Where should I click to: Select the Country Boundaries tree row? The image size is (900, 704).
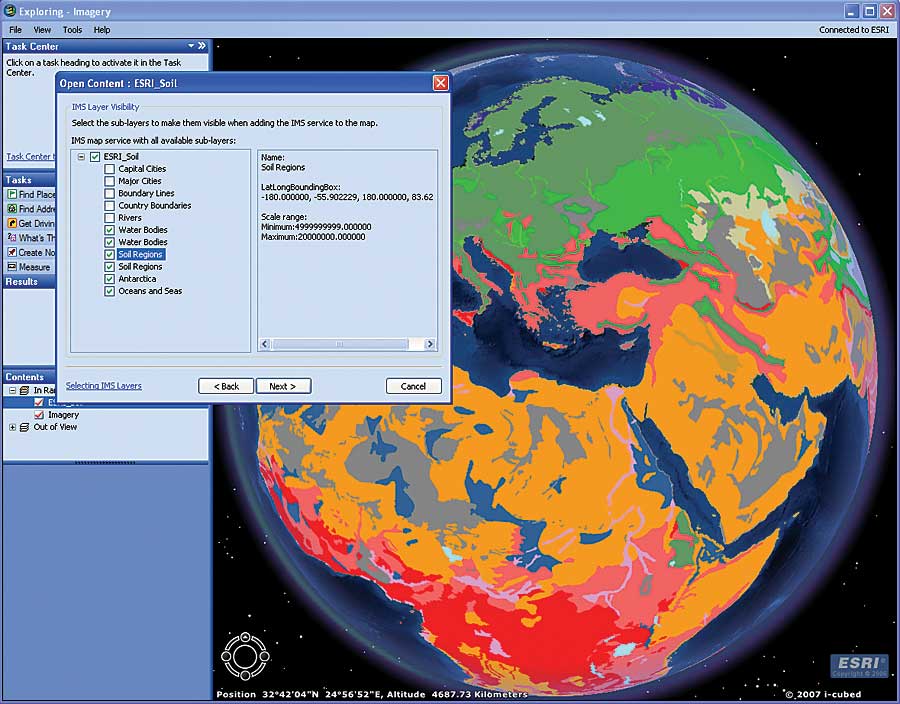(155, 205)
